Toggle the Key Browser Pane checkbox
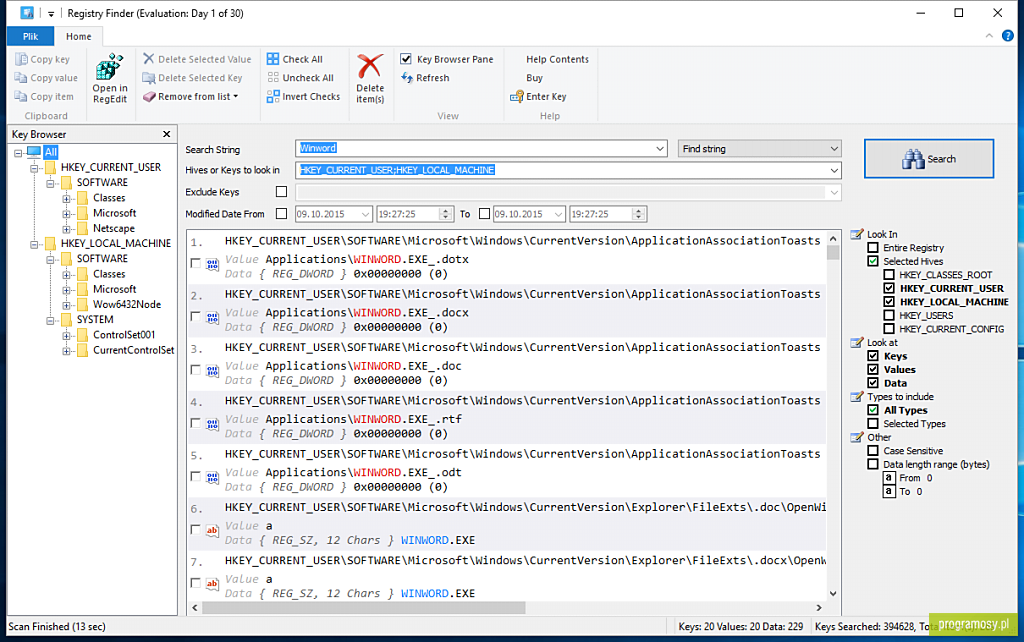The width and height of the screenshot is (1024, 642). (406, 59)
